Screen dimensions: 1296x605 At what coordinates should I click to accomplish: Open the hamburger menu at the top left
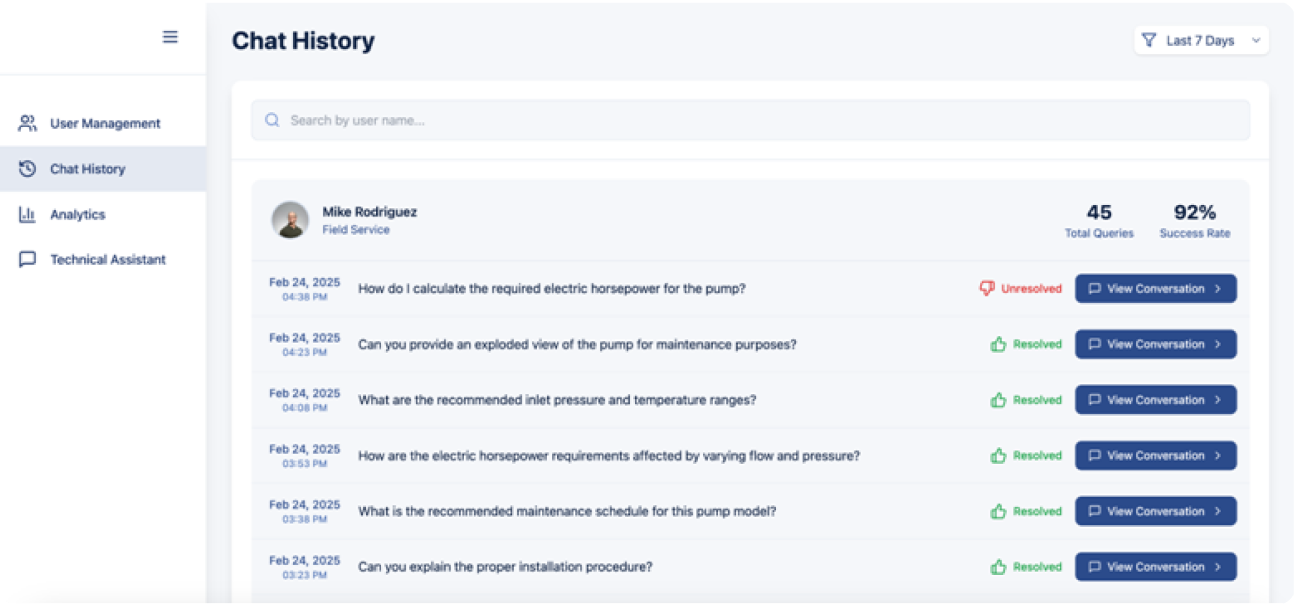pos(169,37)
